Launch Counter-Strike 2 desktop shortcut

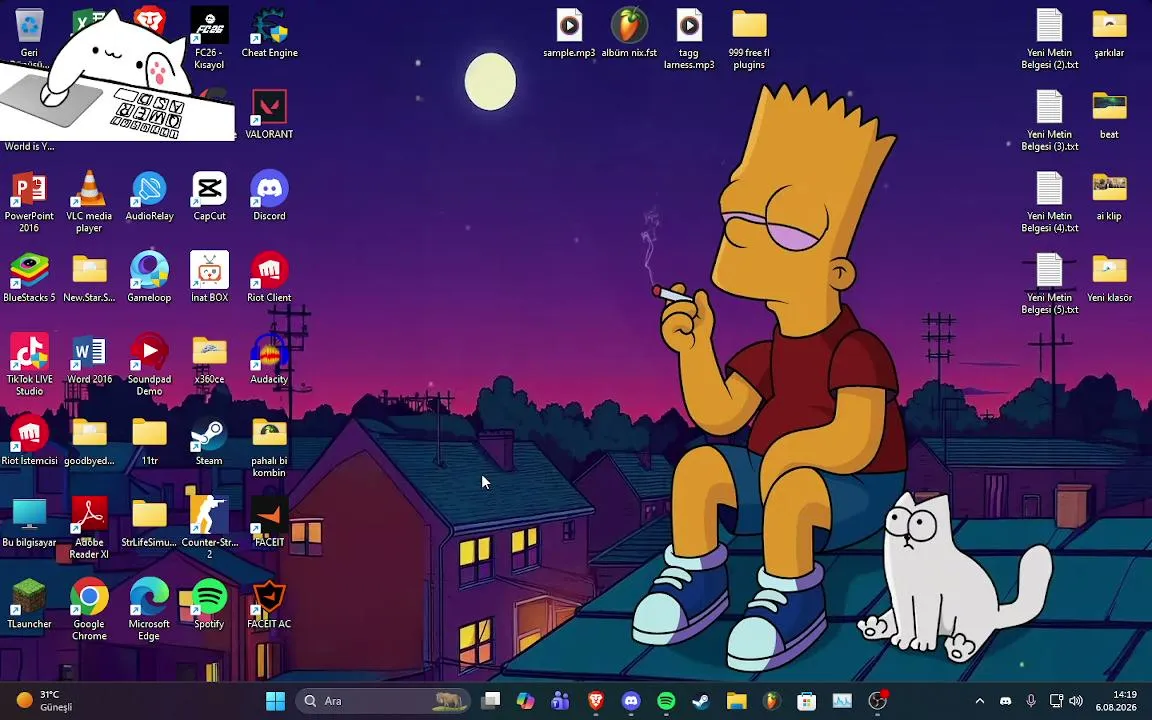coord(209,528)
